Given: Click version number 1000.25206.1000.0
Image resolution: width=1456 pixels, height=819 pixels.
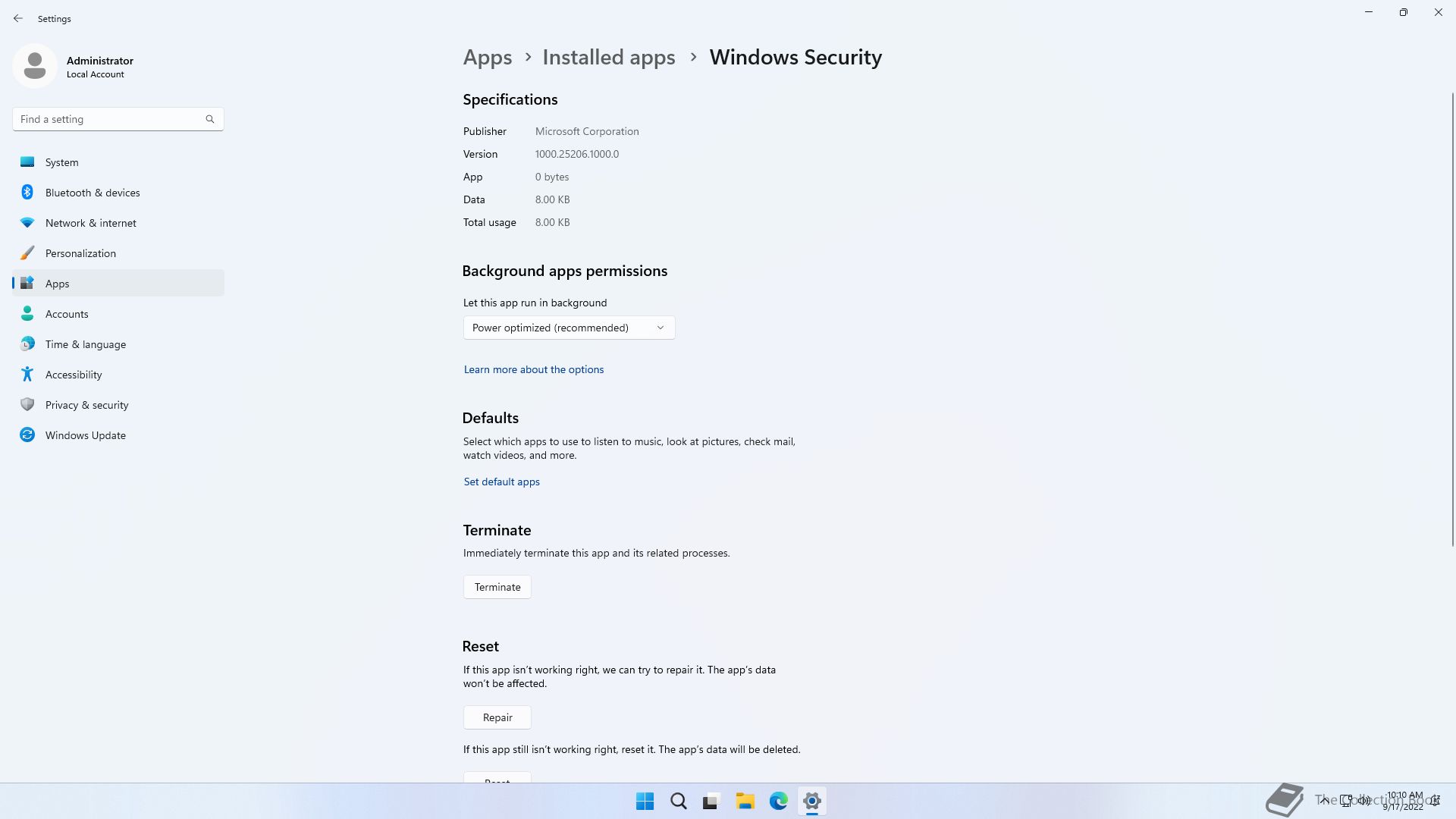Looking at the screenshot, I should (577, 154).
